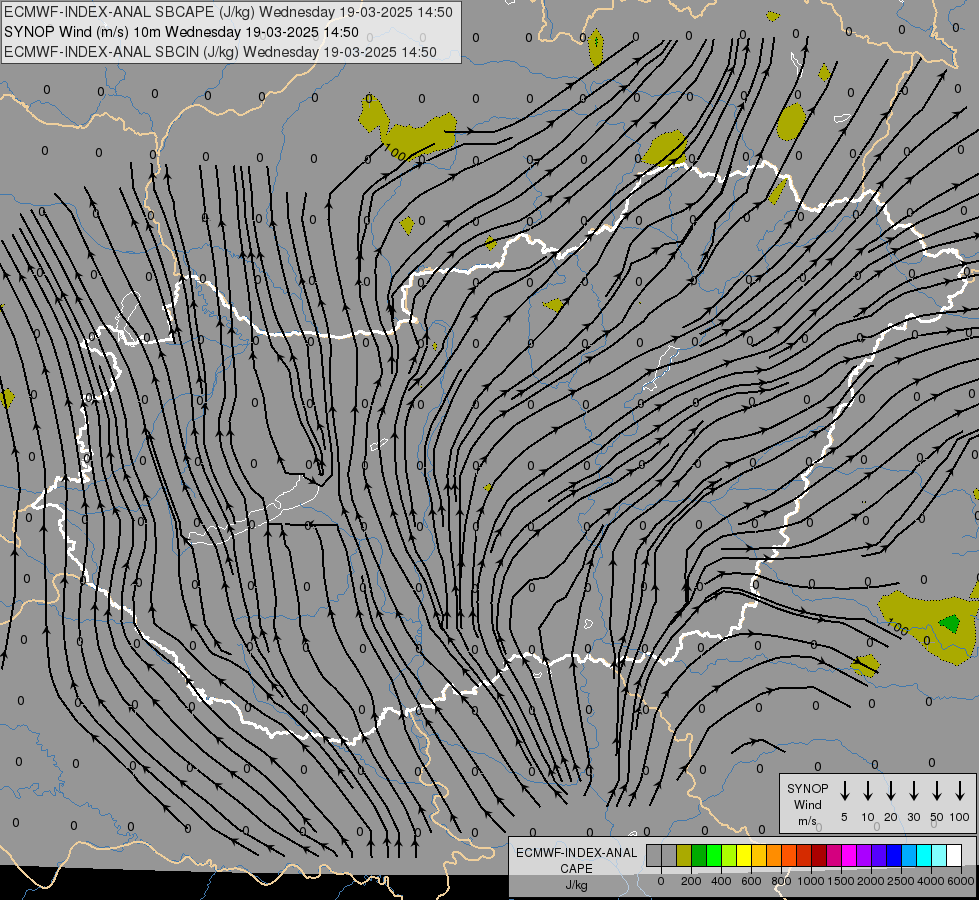Viewport: 979px width, 900px height.
Task: Click the 20 m/s label in the wind legend
Action: 890,817
